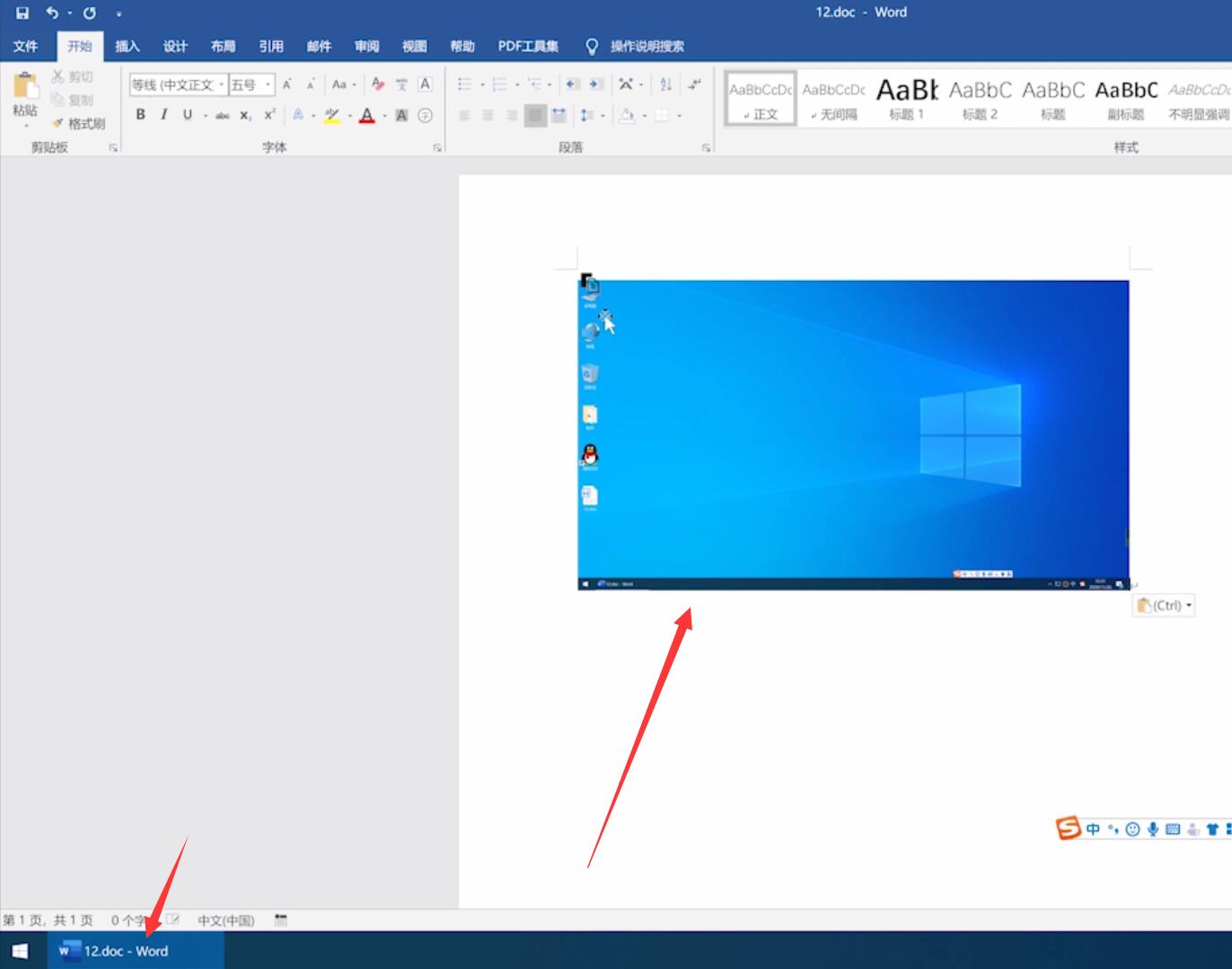
Task: Click the multilevel list icon
Action: 534,84
